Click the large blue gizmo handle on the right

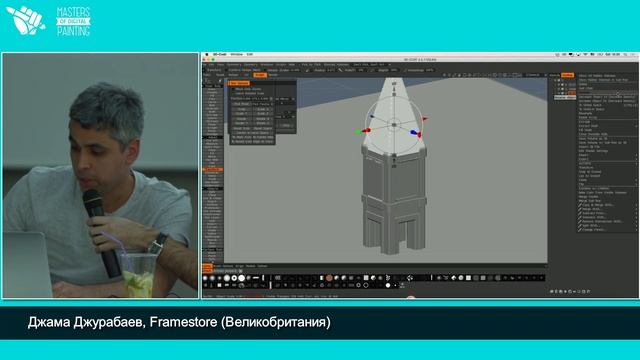coord(414,133)
